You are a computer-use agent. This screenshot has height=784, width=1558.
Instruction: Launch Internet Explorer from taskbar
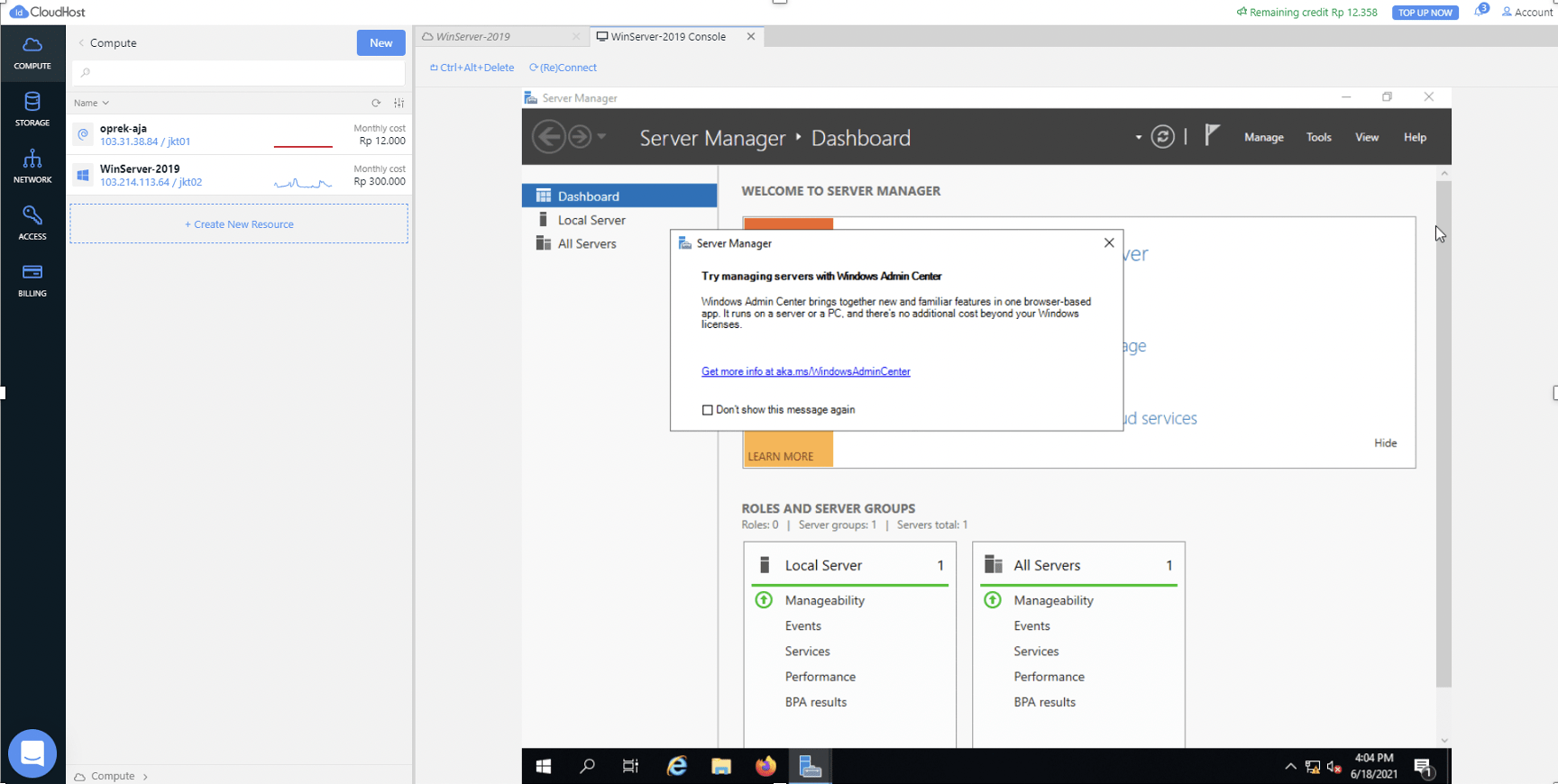[x=676, y=766]
